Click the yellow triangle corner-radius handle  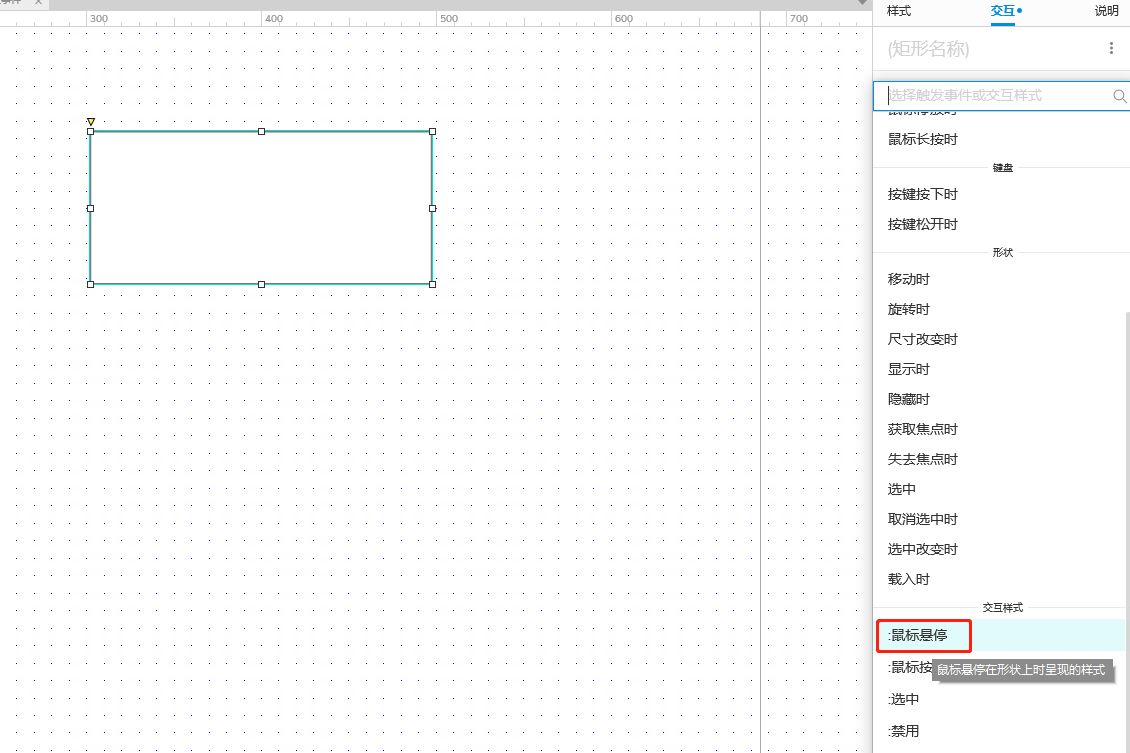click(x=91, y=122)
